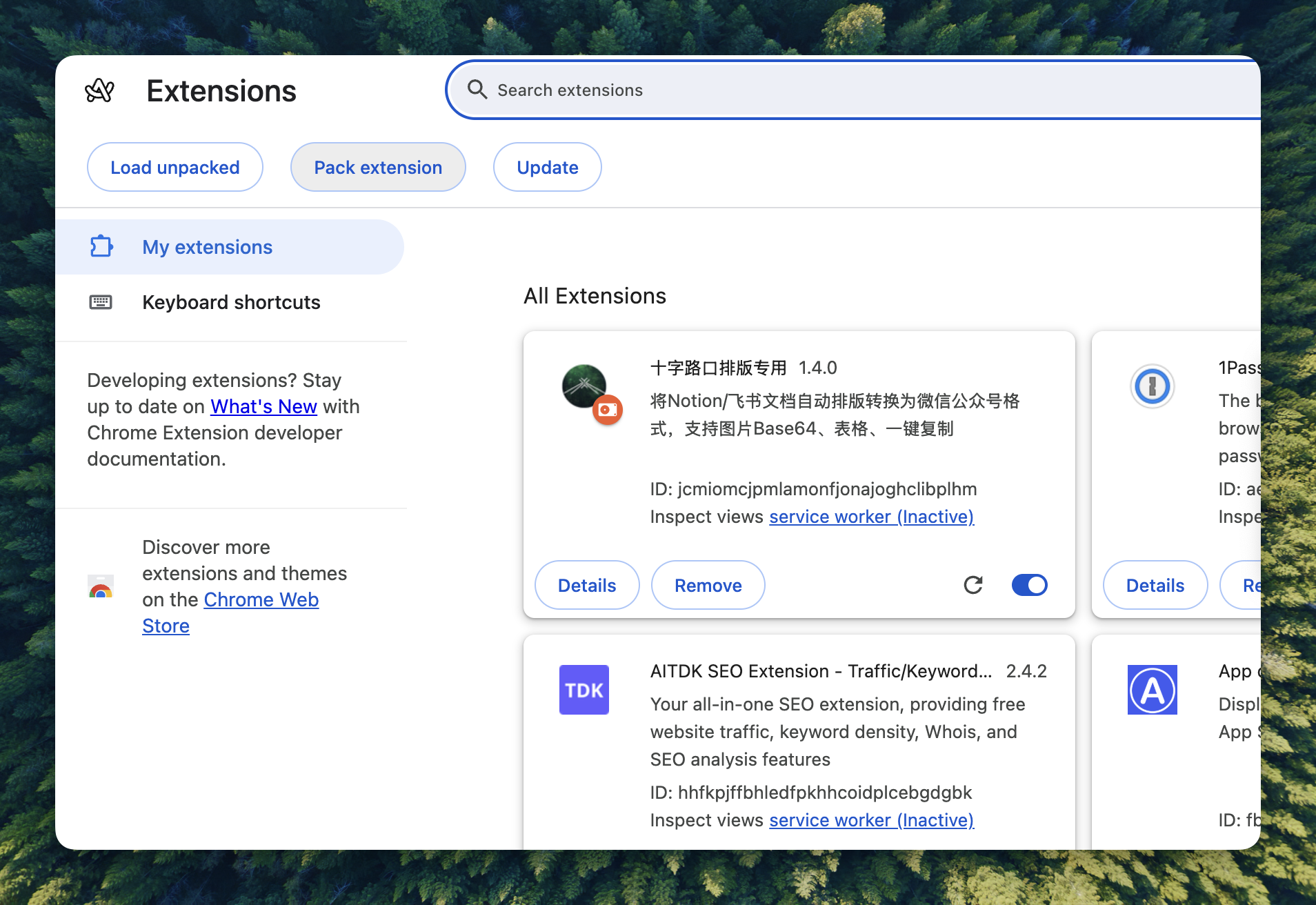Click the version number 2.4.2
The width and height of the screenshot is (1316, 905).
click(1026, 671)
